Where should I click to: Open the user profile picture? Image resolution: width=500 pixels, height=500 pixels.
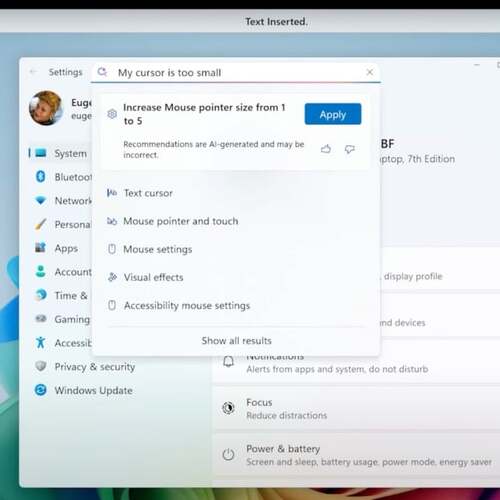46,108
